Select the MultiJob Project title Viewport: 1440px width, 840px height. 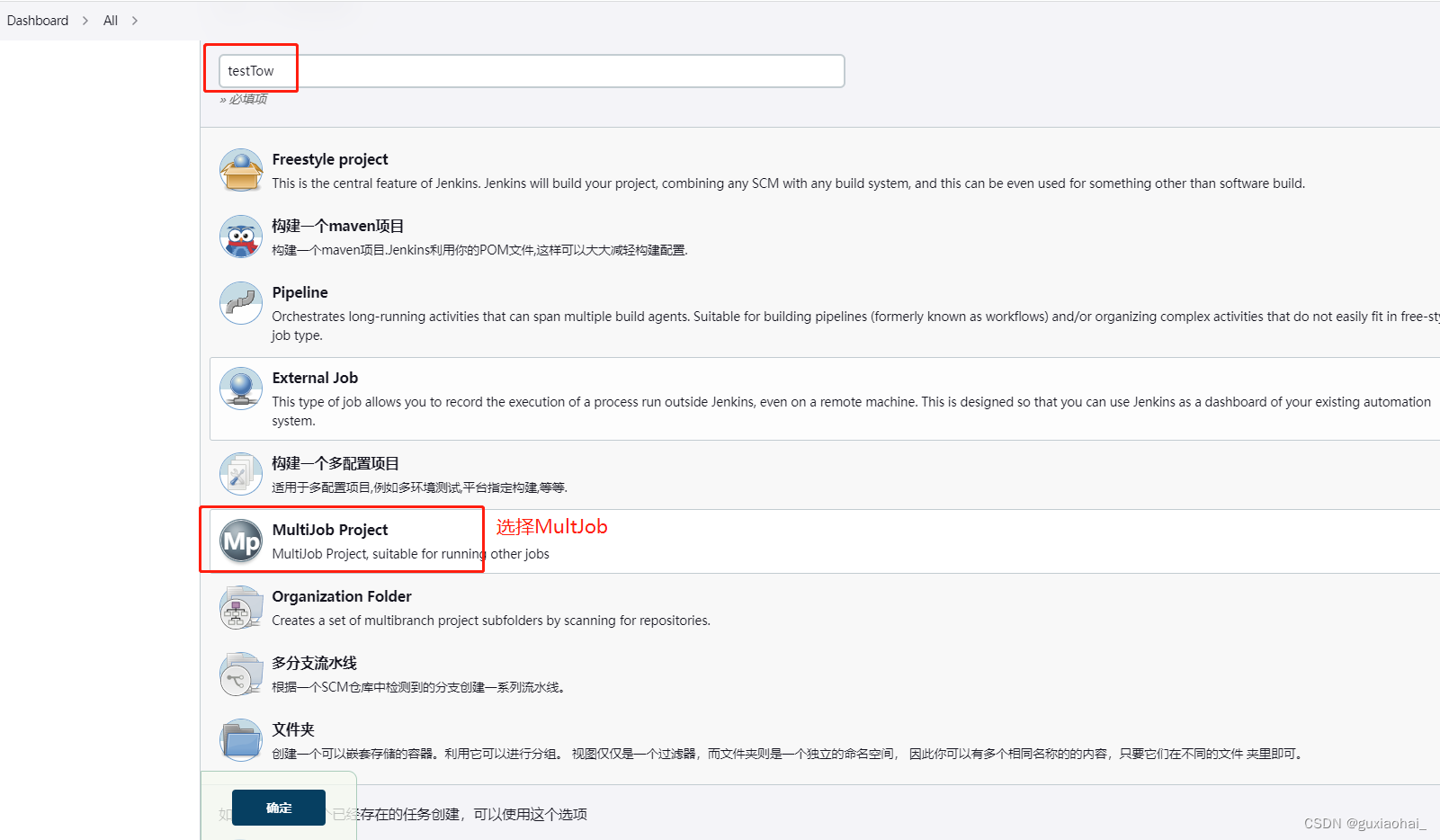[x=330, y=530]
